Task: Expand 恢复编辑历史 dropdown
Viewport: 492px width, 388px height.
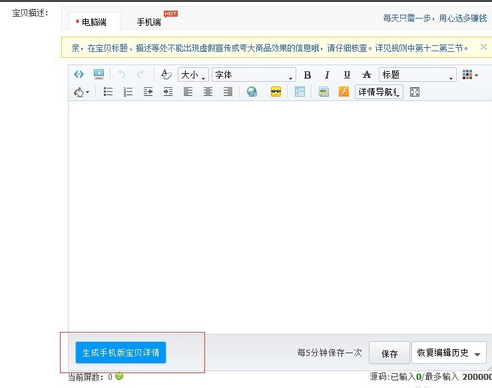Action: (x=449, y=353)
